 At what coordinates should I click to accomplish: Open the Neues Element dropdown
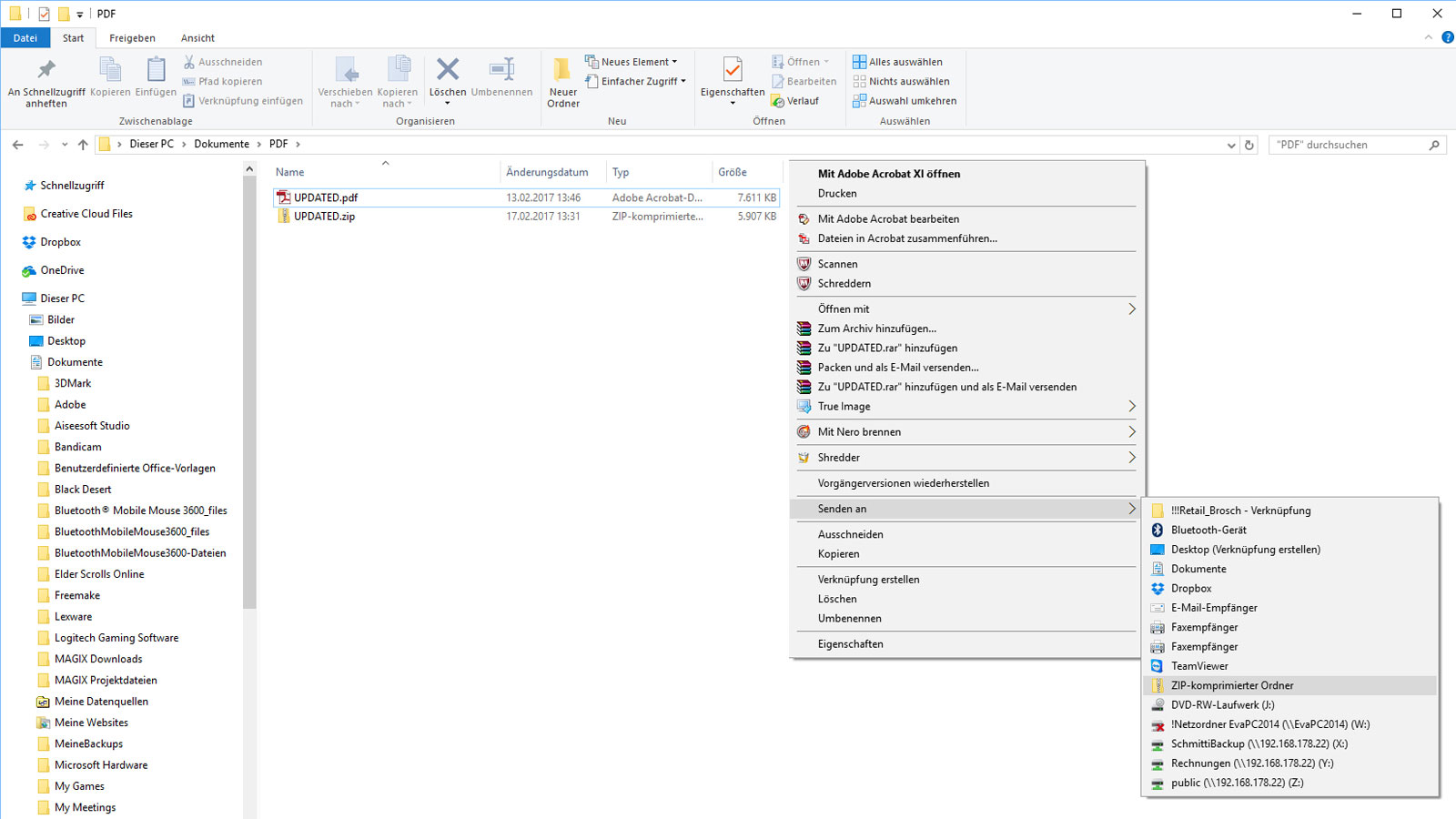point(632,61)
